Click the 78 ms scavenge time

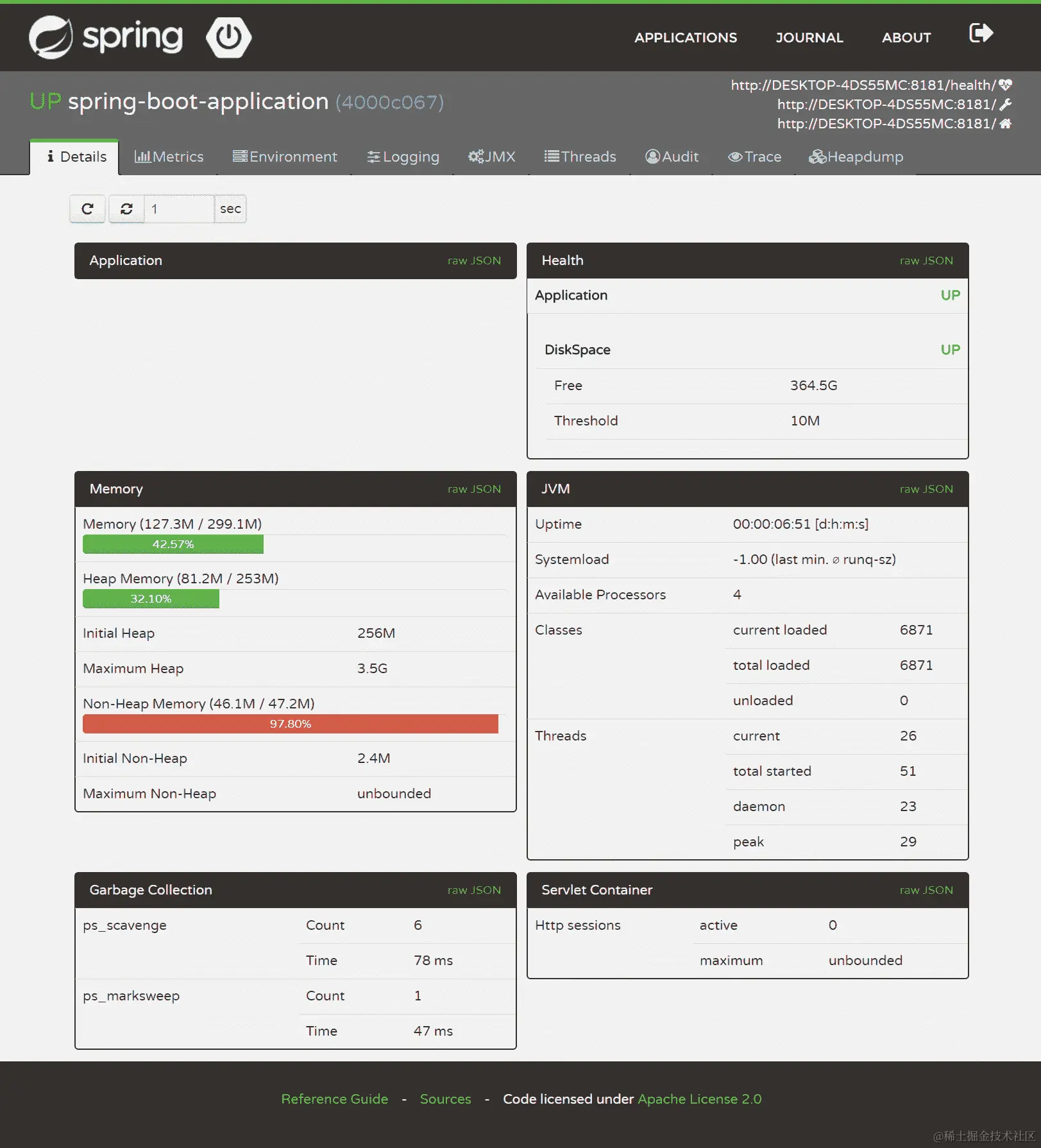point(433,961)
